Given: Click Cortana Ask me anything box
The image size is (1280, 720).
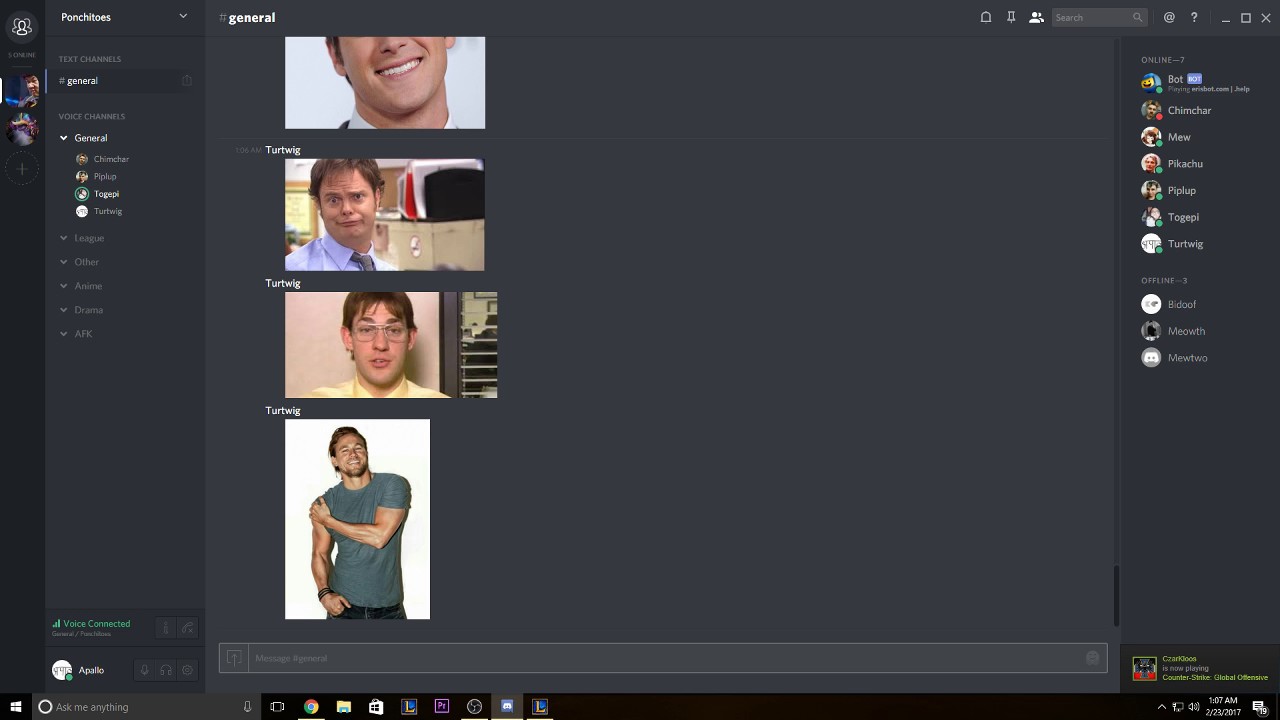Looking at the screenshot, I should (x=147, y=707).
